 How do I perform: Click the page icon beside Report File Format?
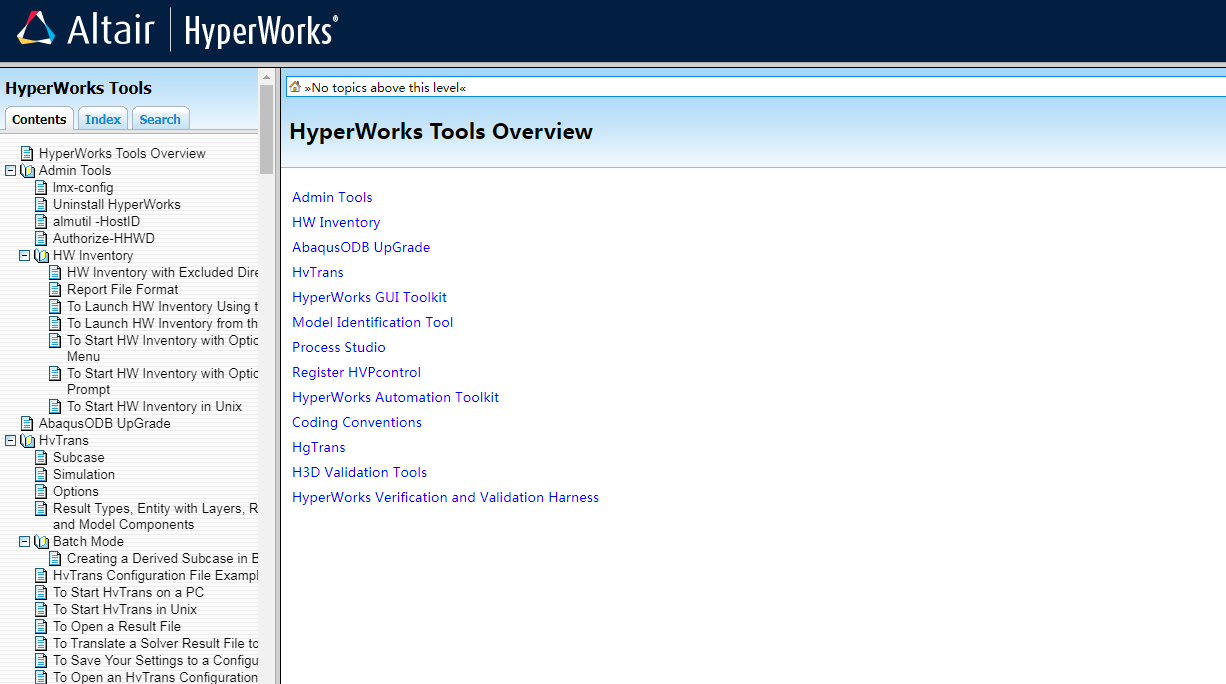click(55, 289)
